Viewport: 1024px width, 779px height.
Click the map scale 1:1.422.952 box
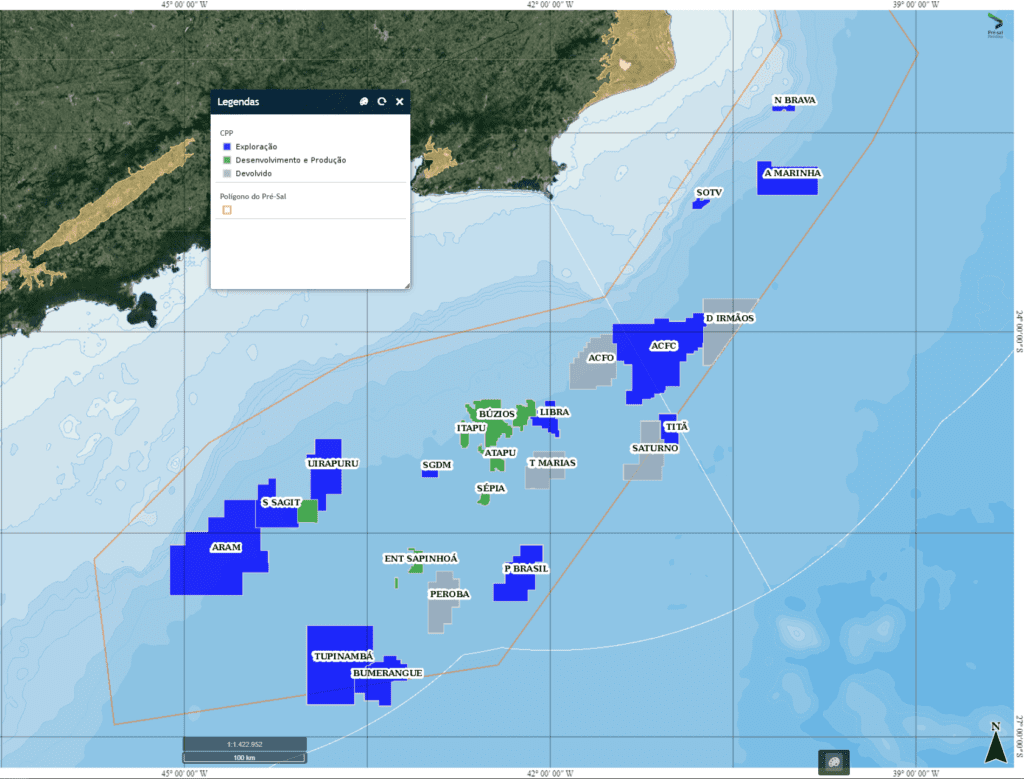pyautogui.click(x=244, y=744)
